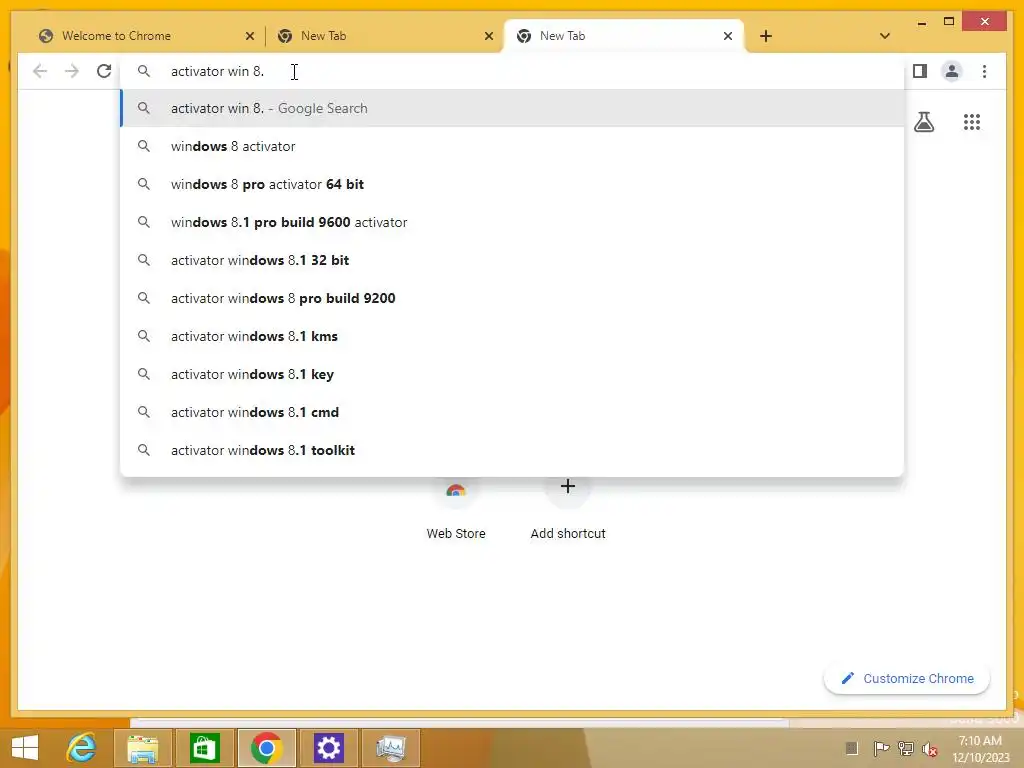Open the side panel icon

[x=920, y=71]
